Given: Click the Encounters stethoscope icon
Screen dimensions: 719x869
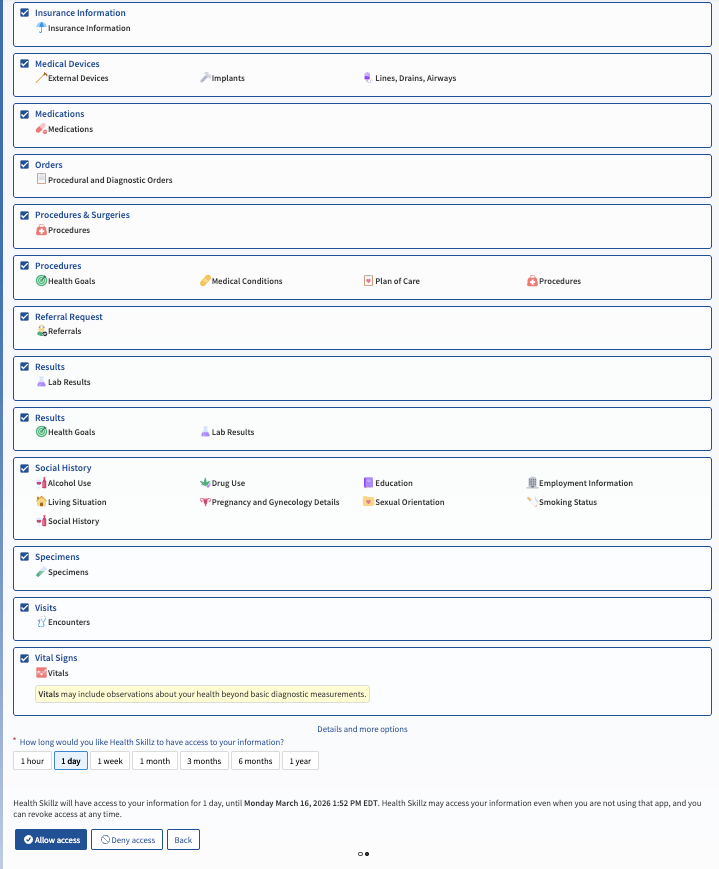Looking at the screenshot, I should click(41, 622).
